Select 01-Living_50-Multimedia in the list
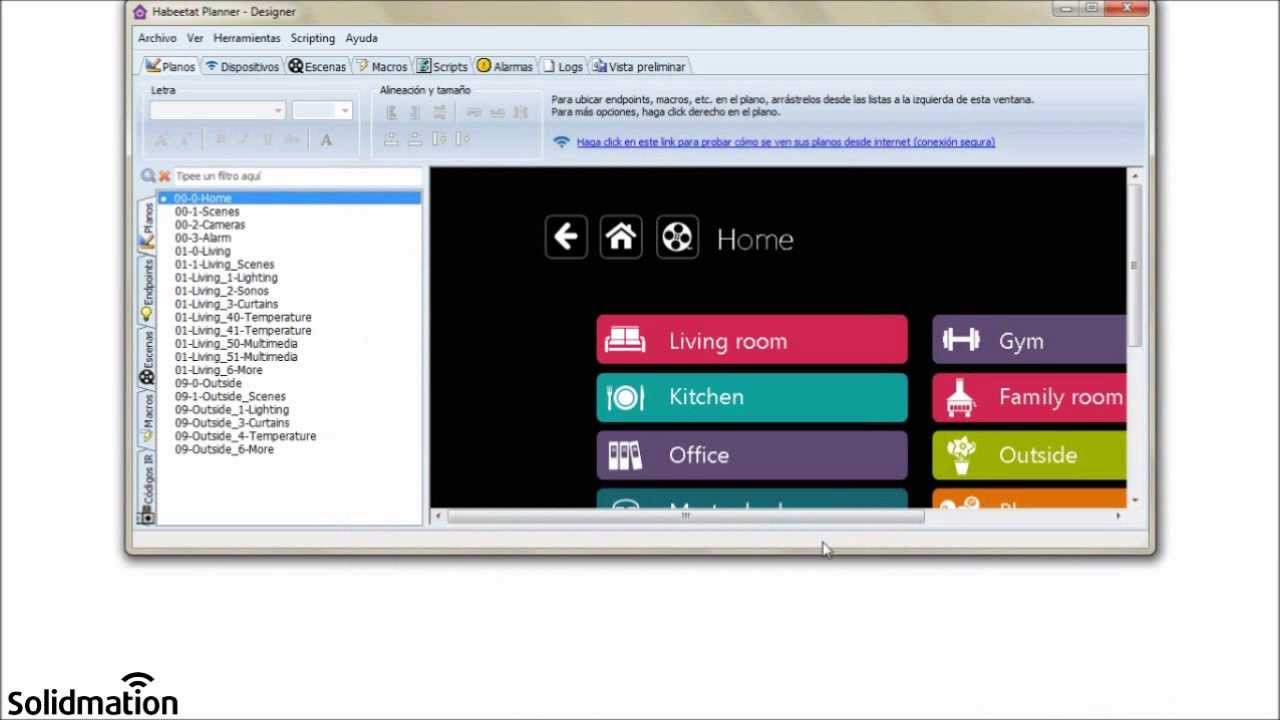Screen dimensions: 1280x720 click(236, 344)
